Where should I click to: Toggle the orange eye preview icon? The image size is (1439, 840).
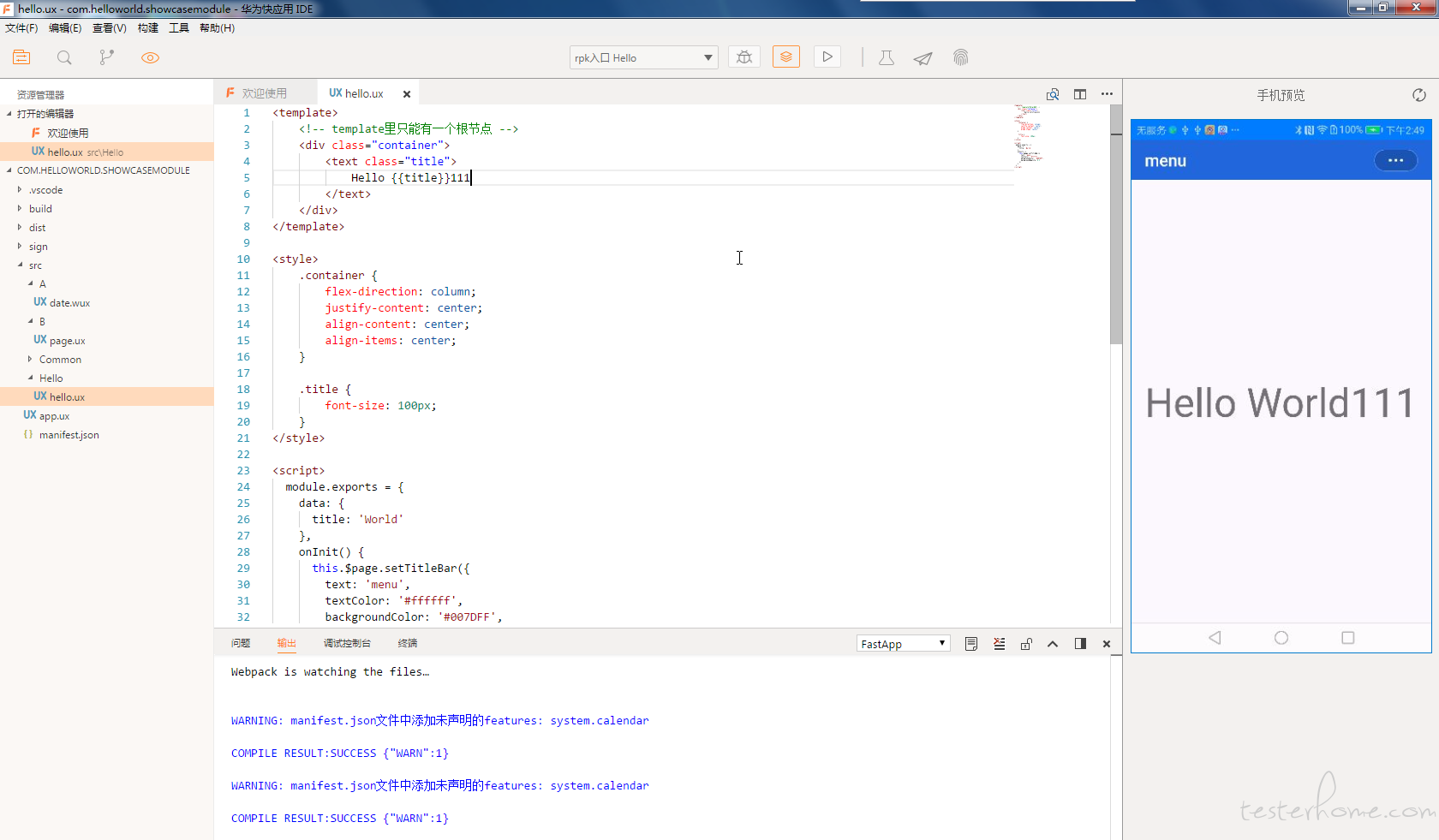pyautogui.click(x=150, y=57)
